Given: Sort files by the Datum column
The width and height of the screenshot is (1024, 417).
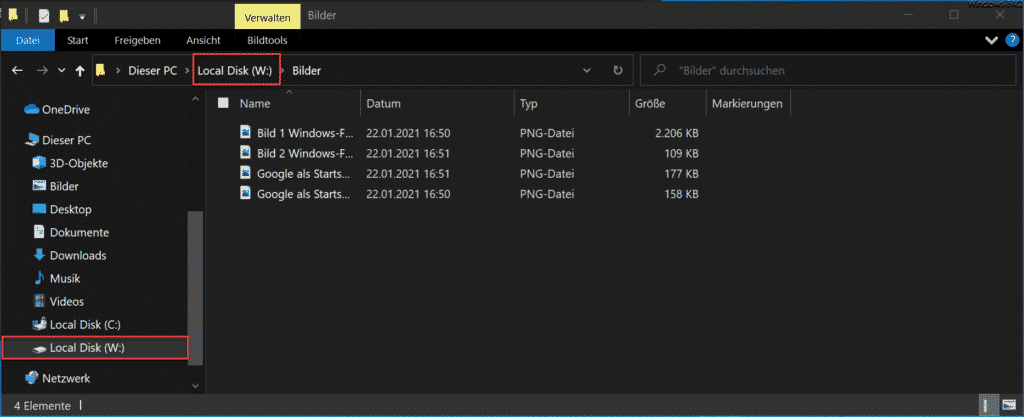Looking at the screenshot, I should click(x=383, y=103).
